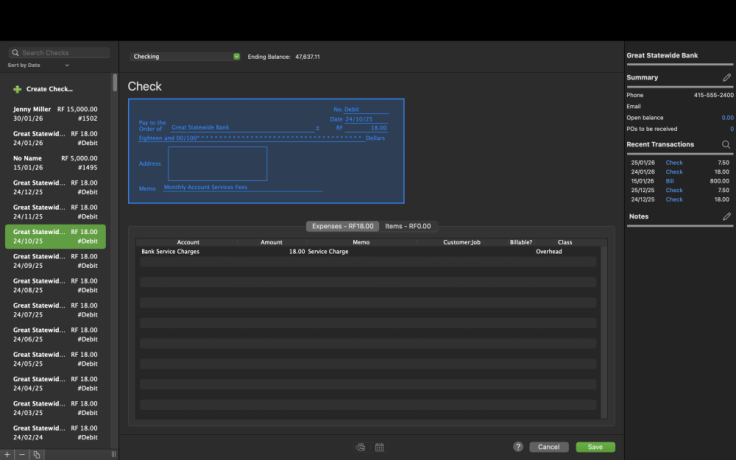The height and width of the screenshot is (460, 736).
Task: Click the calendar icon at bottom
Action: [379, 447]
